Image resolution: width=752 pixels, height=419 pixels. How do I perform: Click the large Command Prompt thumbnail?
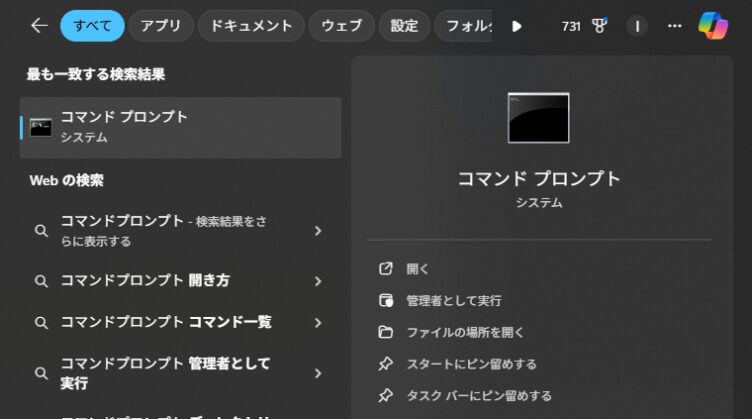(539, 118)
